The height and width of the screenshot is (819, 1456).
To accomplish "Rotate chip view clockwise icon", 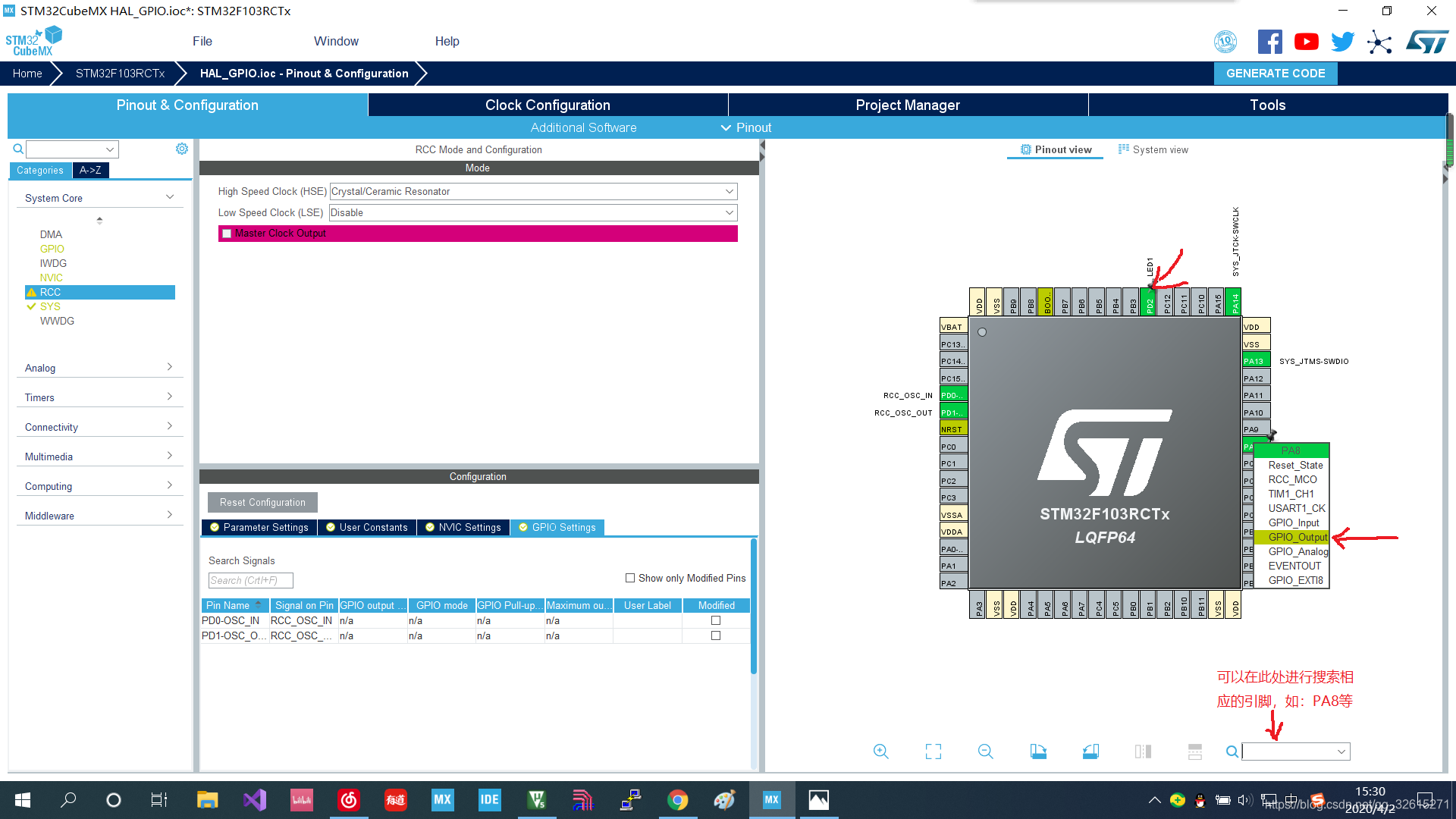I will [1038, 752].
